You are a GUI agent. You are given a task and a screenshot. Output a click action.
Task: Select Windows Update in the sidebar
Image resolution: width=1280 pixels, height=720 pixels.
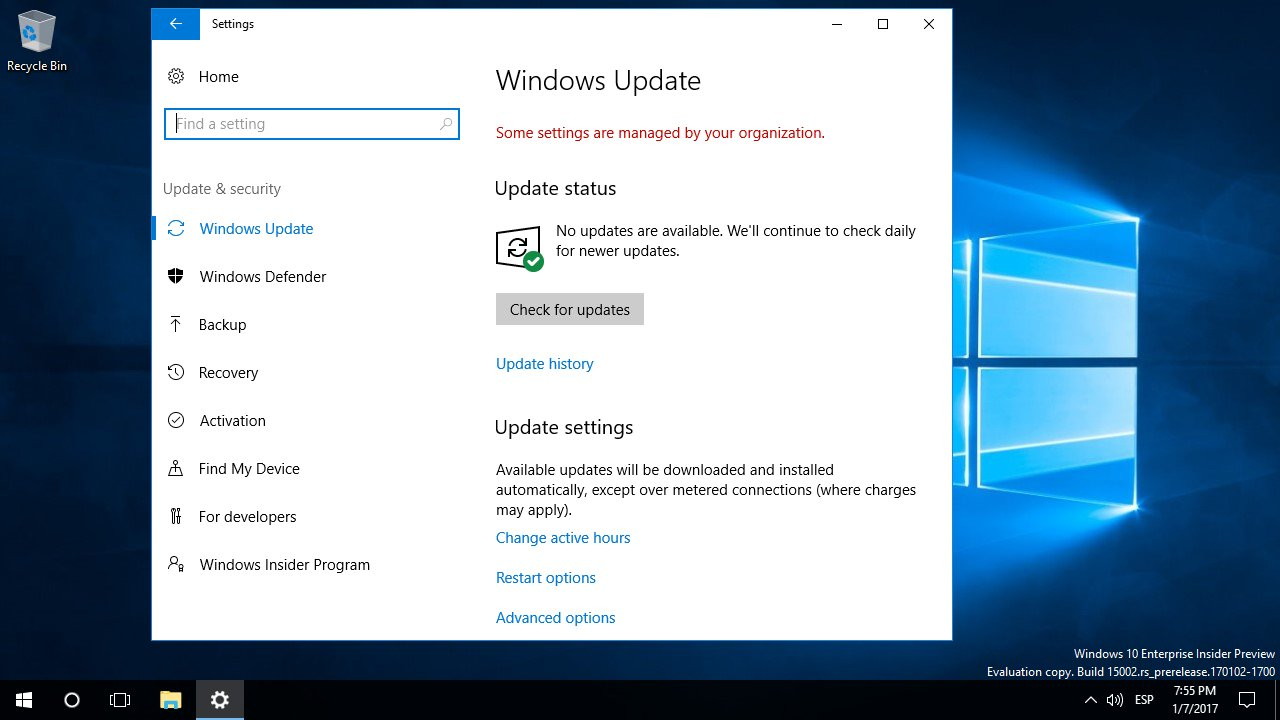(305, 229)
